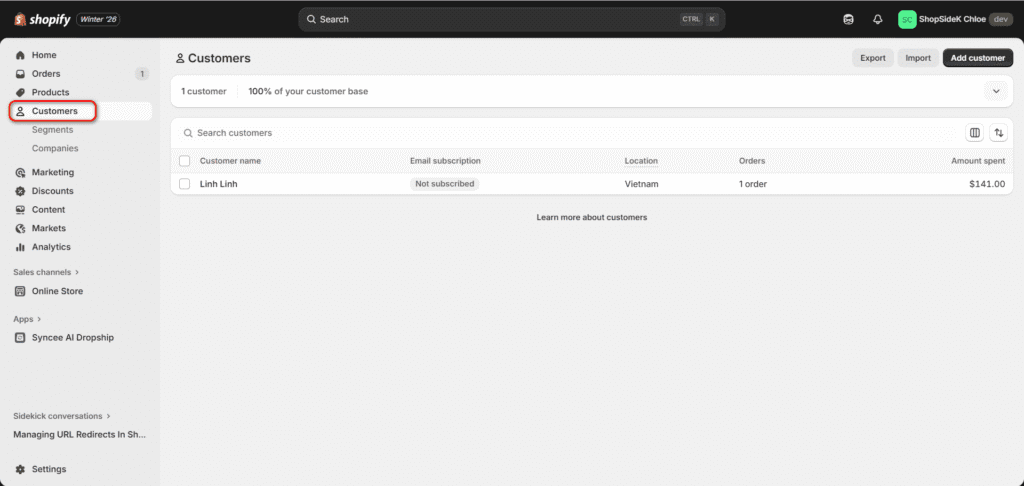This screenshot has width=1024, height=486.
Task: Click the Add customer button
Action: tap(977, 58)
